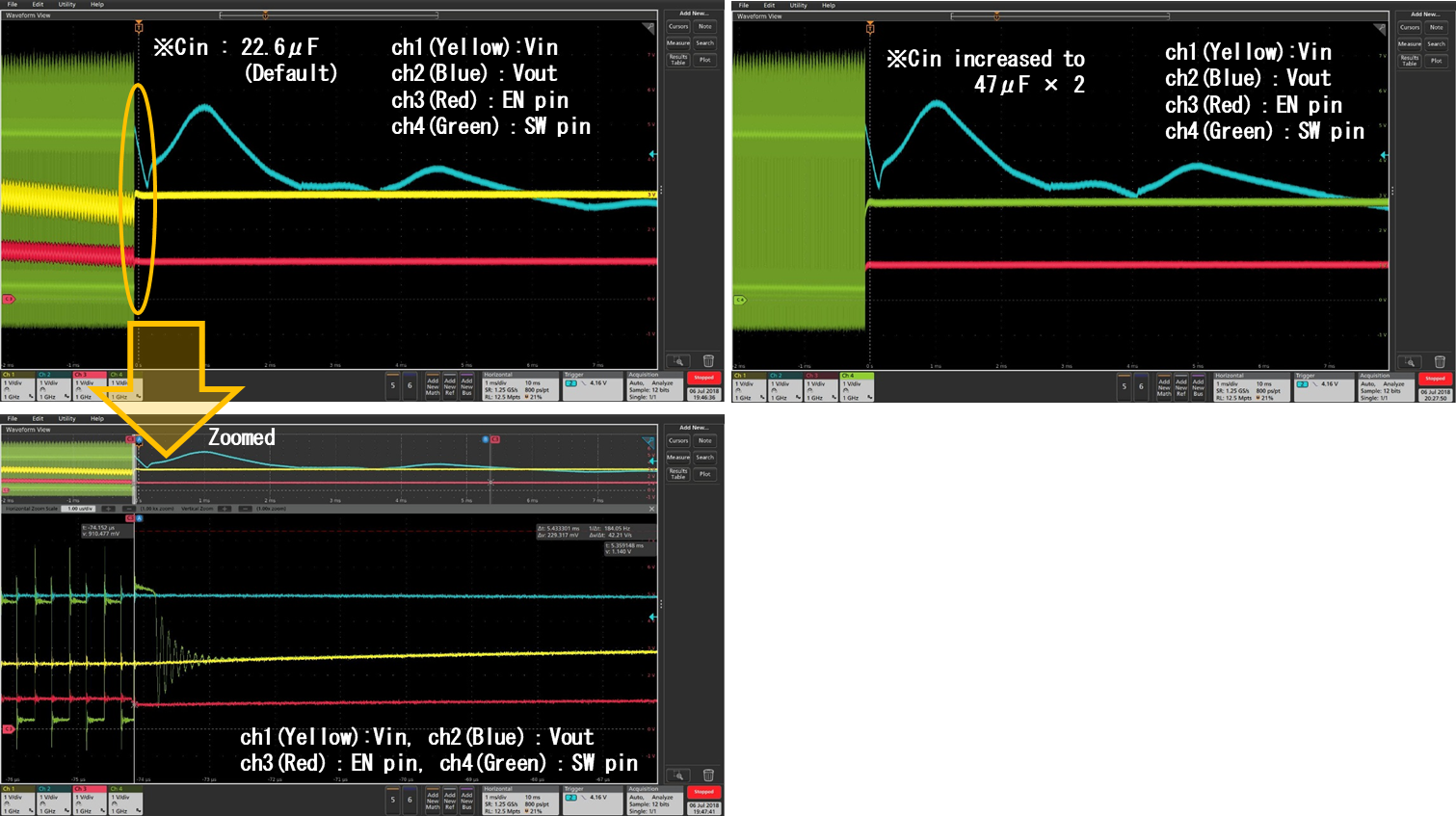Open Results Table in top-left scope window
Viewport: 1456px width, 816px height.
point(678,59)
